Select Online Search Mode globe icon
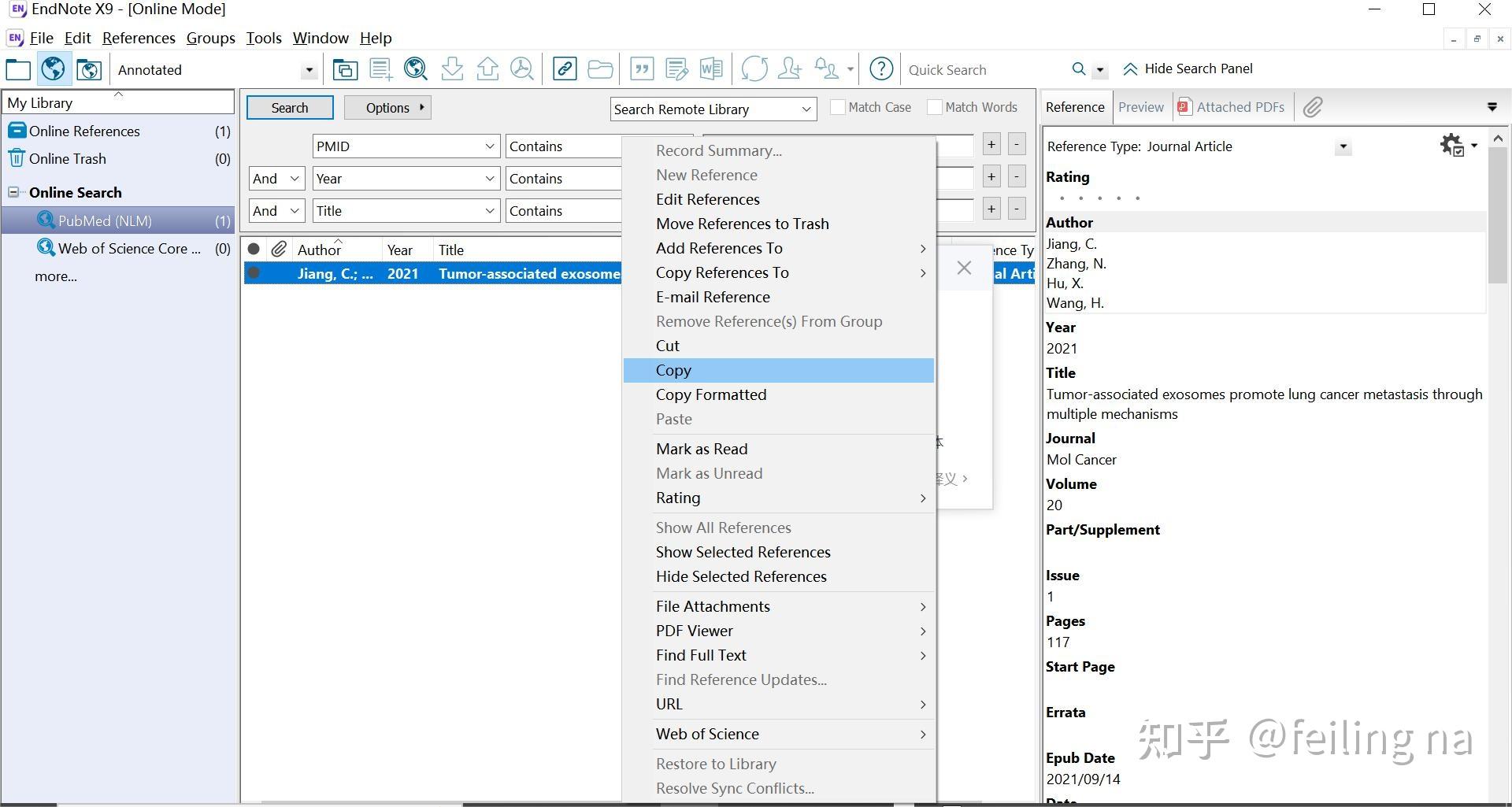This screenshot has width=1512, height=807. coord(54,69)
